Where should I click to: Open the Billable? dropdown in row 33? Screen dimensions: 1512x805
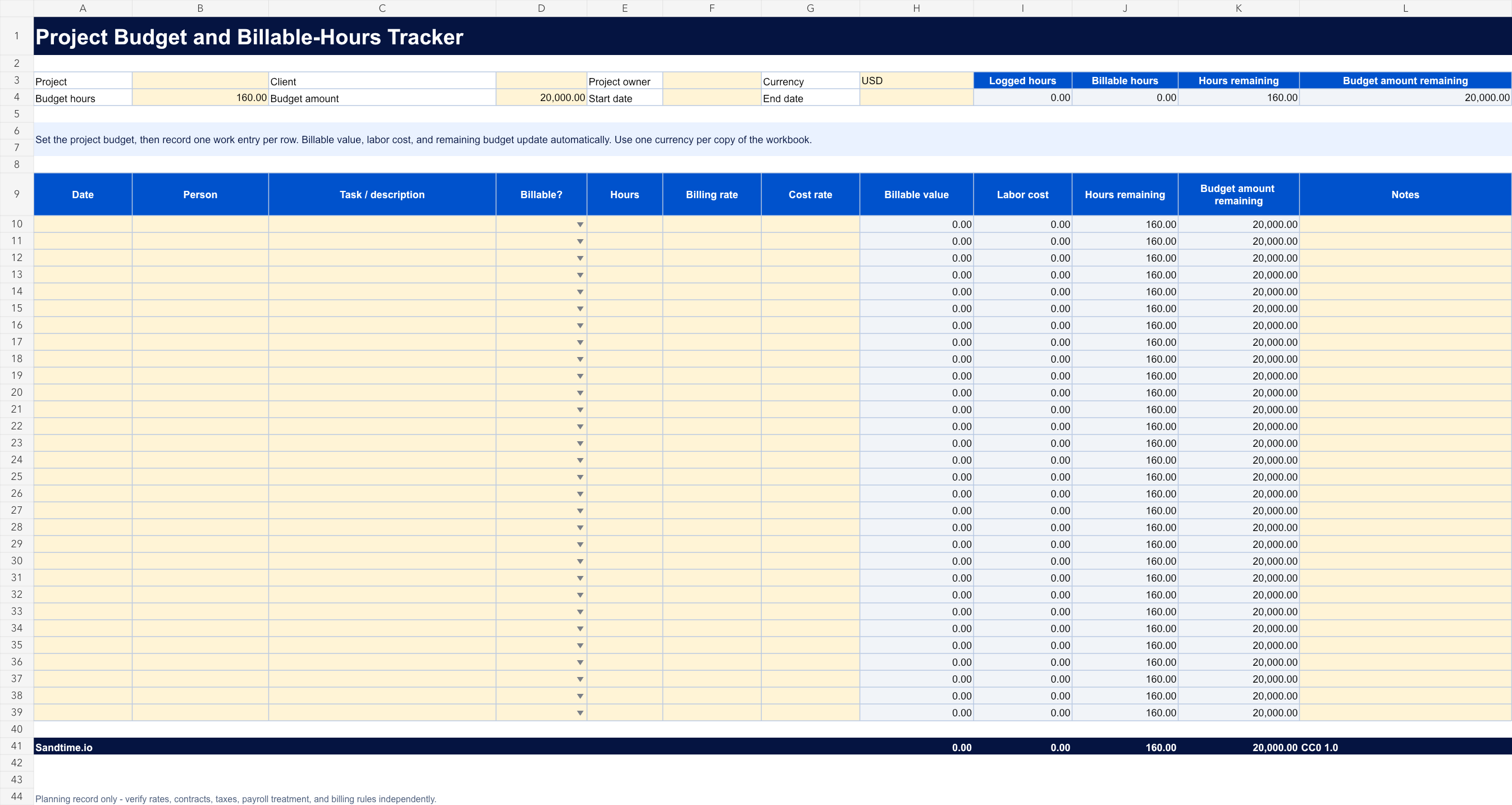pos(579,612)
